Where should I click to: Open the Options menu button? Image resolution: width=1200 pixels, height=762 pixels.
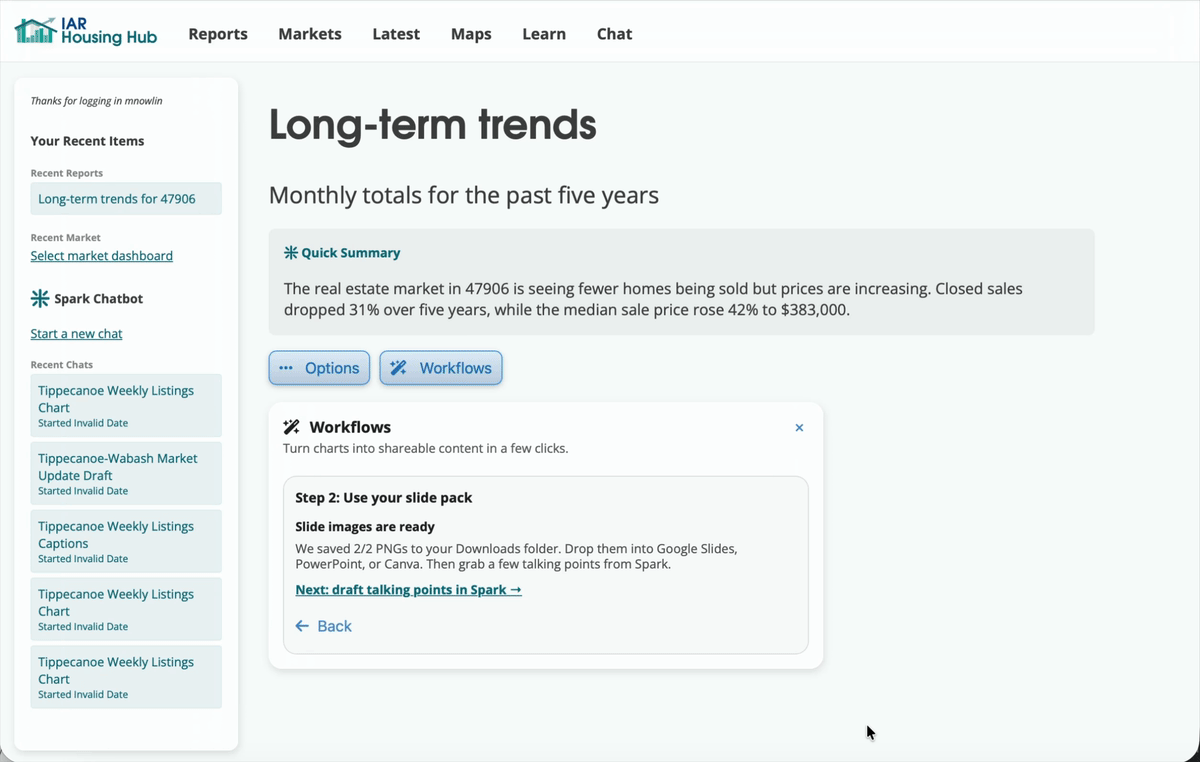click(319, 368)
